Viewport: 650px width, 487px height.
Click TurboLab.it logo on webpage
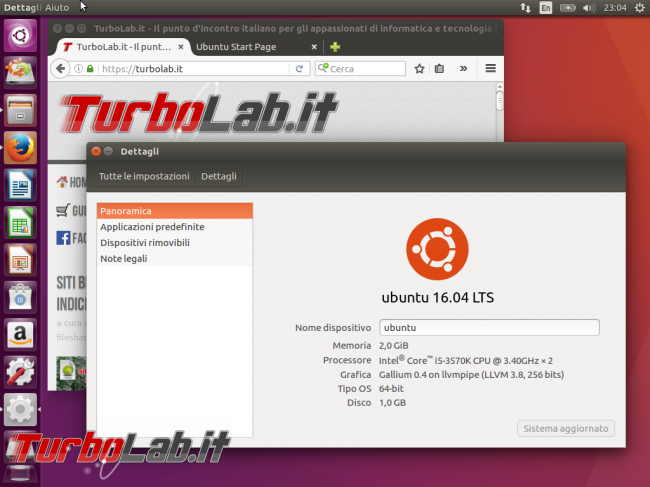coord(199,113)
